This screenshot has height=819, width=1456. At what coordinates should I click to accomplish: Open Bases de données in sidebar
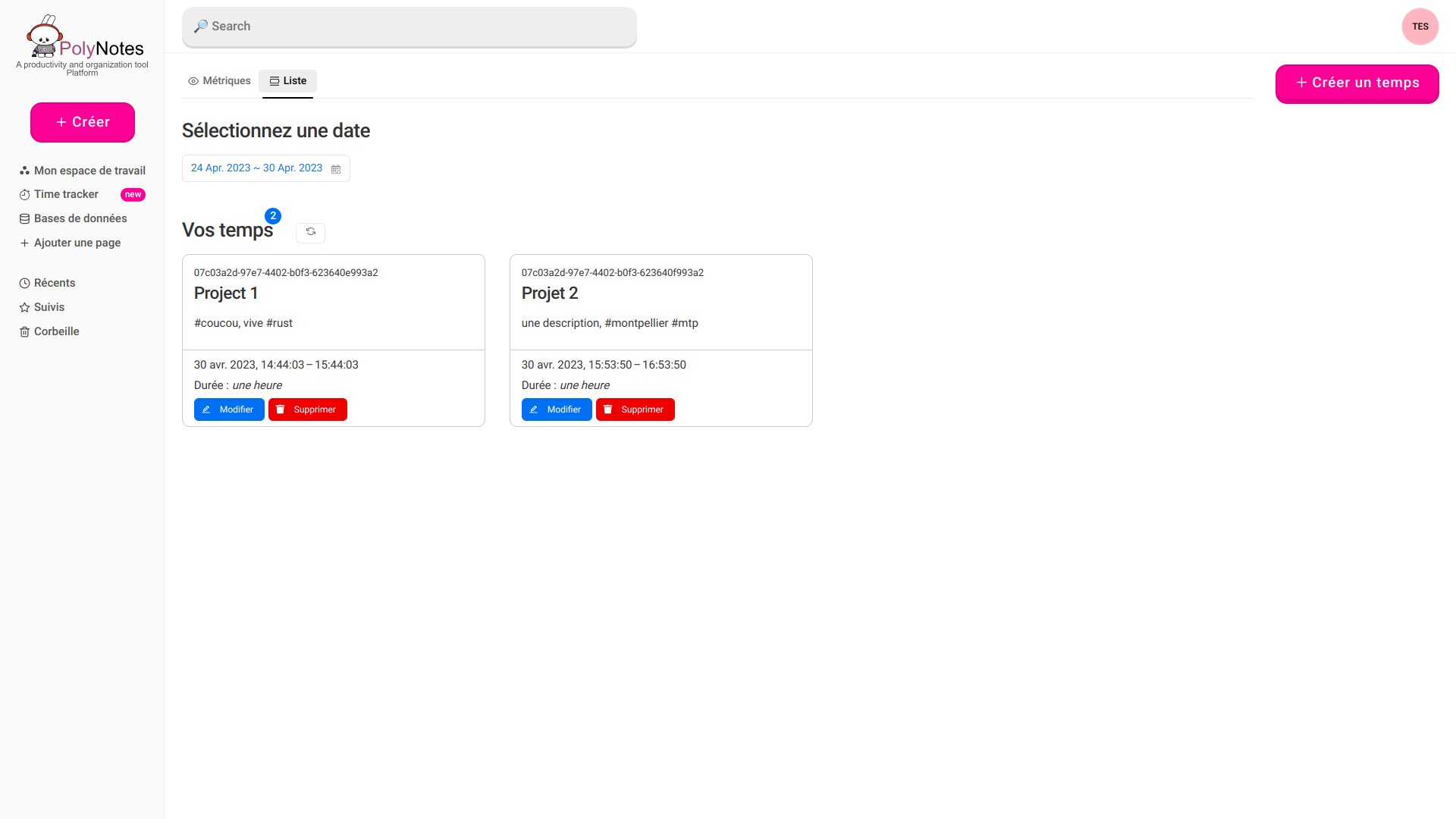80,218
